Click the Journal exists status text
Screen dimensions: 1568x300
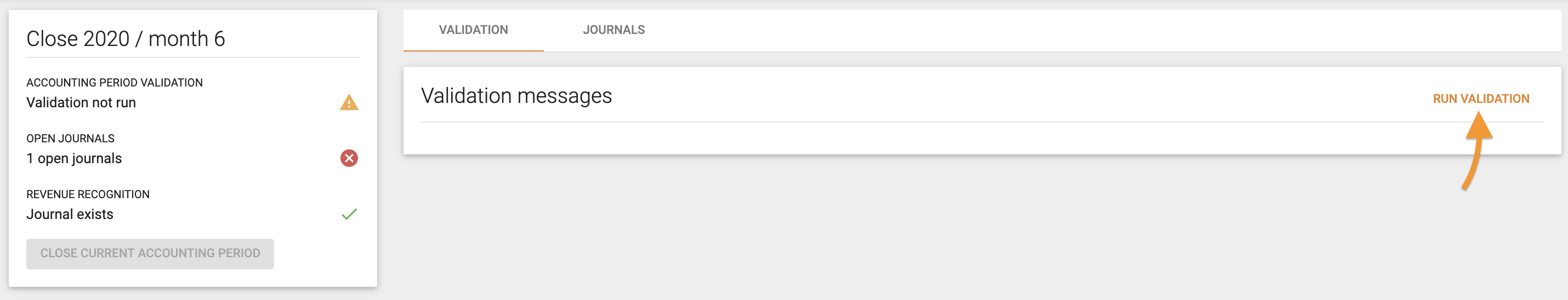tap(70, 215)
